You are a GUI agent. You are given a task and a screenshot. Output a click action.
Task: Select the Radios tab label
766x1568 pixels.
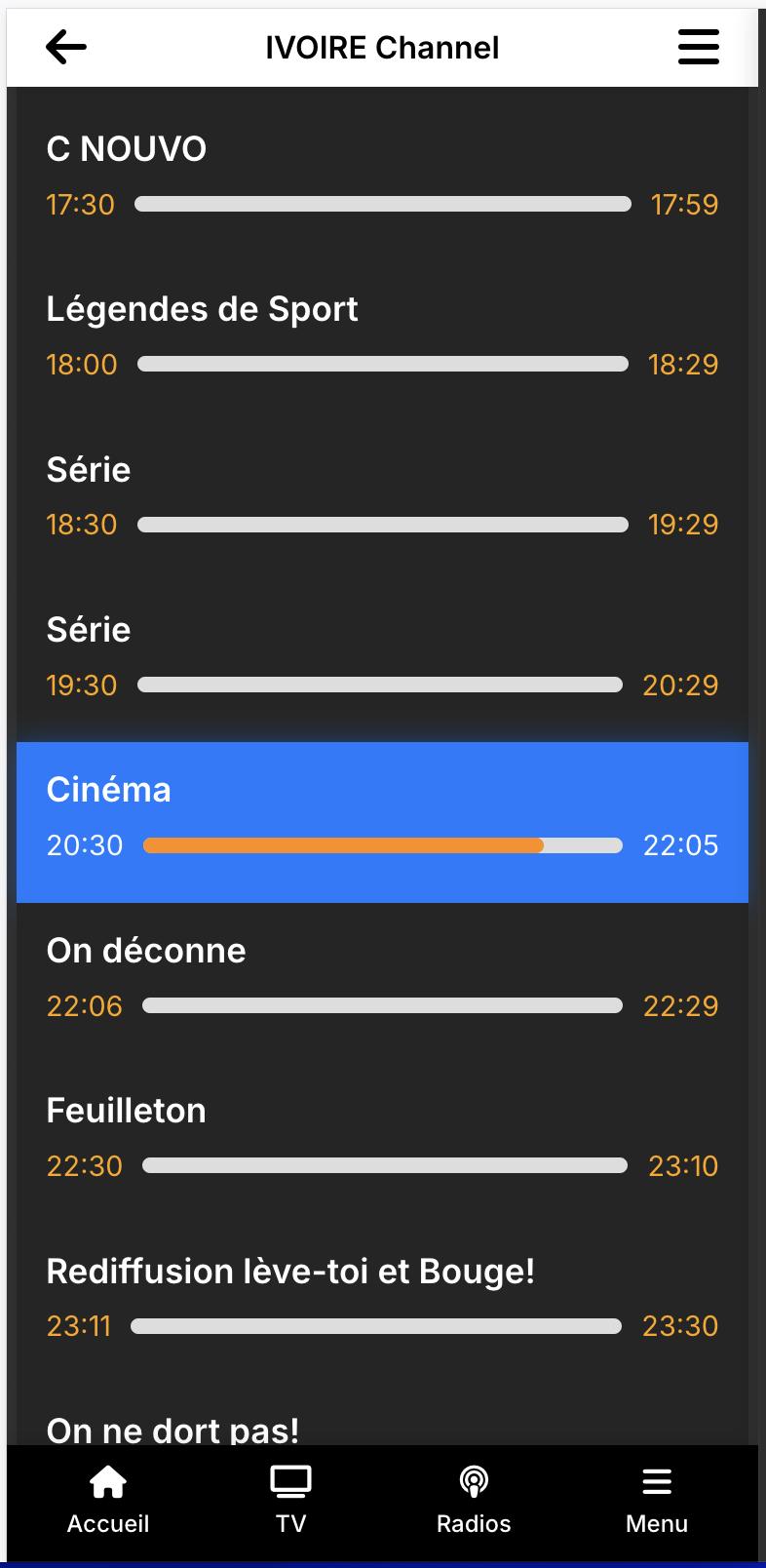click(474, 1523)
